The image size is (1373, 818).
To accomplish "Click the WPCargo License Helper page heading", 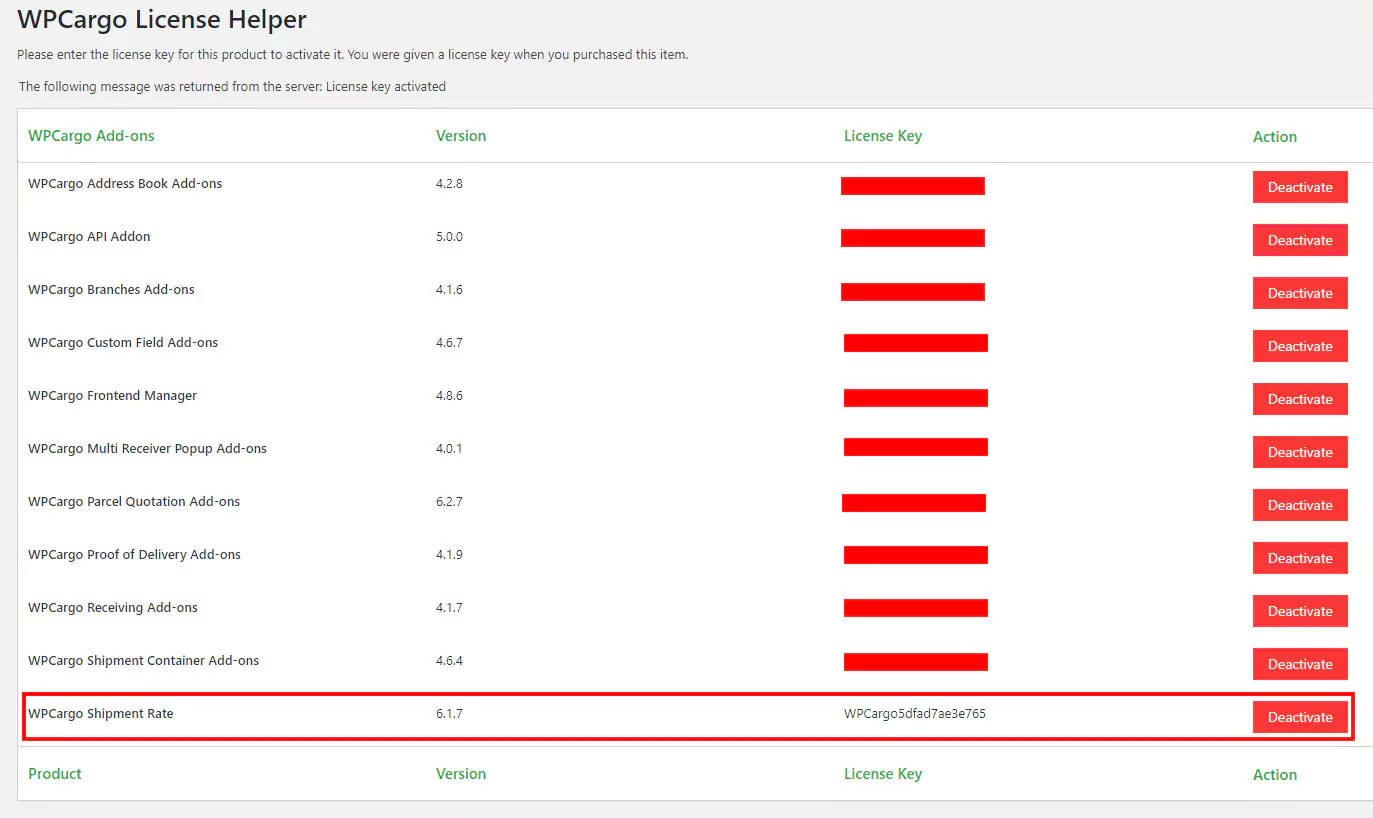I will 162,19.
